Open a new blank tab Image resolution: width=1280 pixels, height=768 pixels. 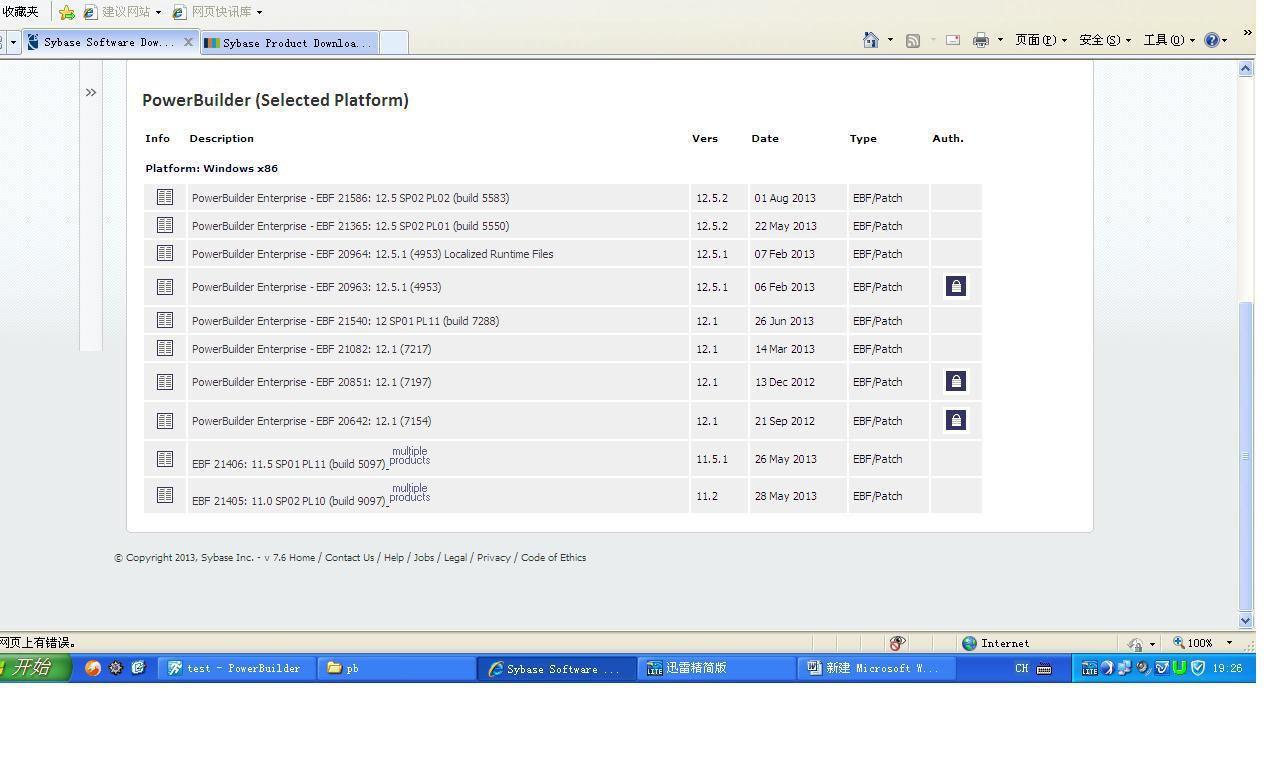(394, 42)
